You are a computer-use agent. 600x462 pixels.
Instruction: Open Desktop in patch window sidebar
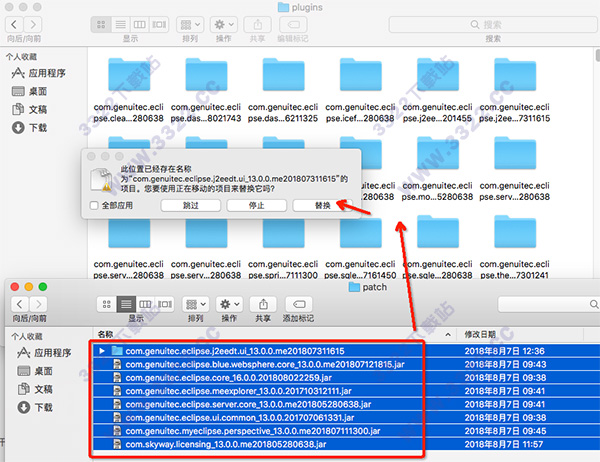click(35, 371)
